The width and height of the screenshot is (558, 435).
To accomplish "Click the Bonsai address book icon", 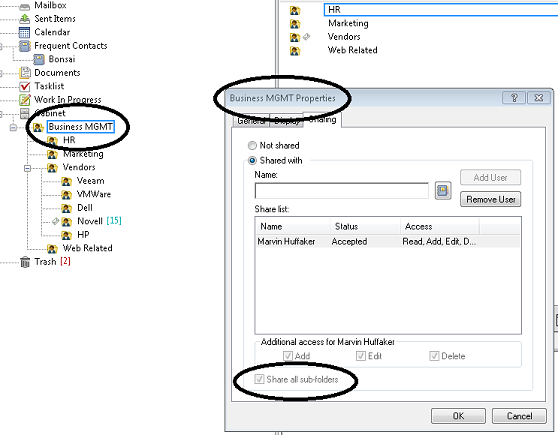I will pos(39,59).
